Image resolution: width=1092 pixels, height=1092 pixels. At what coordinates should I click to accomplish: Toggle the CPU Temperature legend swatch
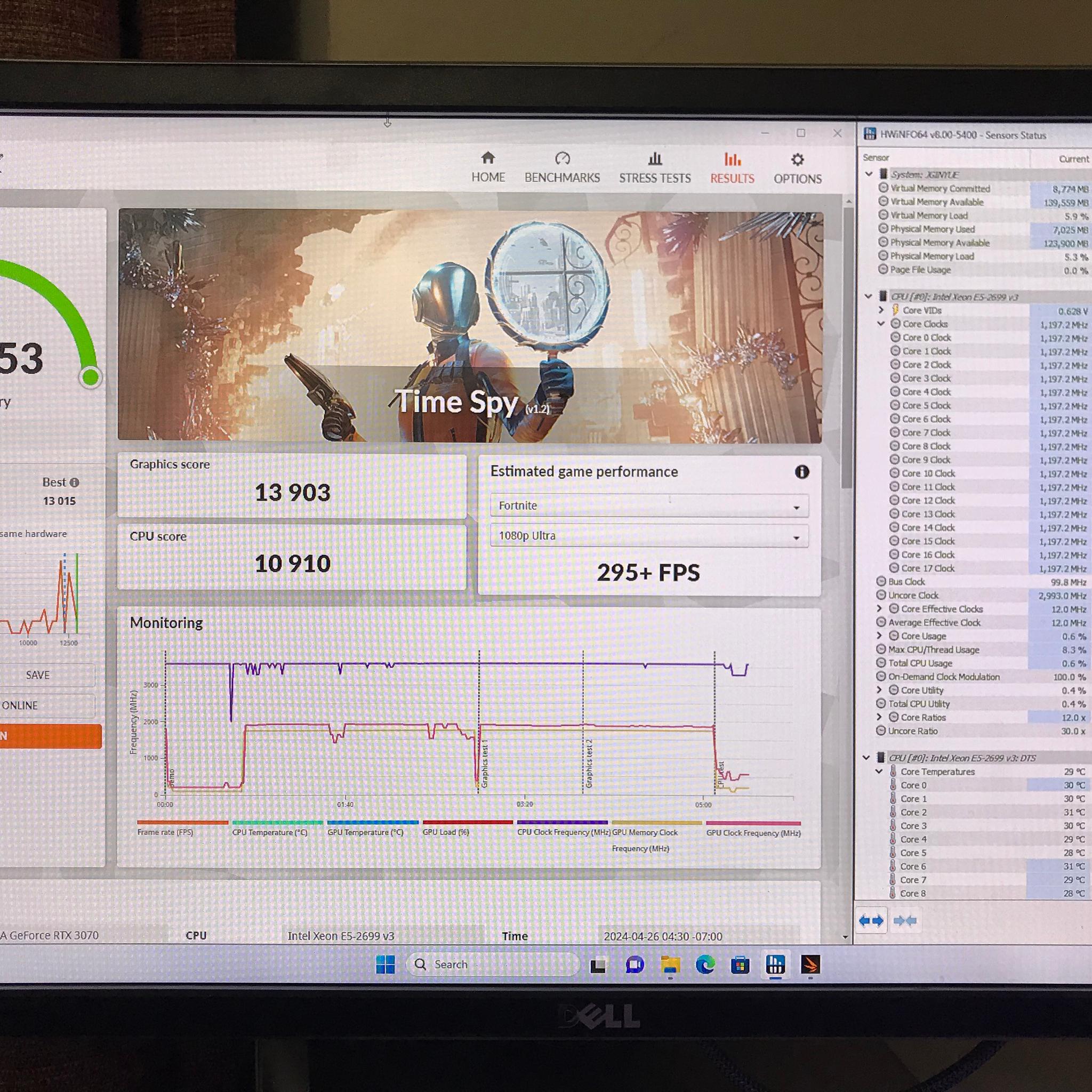pos(277,822)
